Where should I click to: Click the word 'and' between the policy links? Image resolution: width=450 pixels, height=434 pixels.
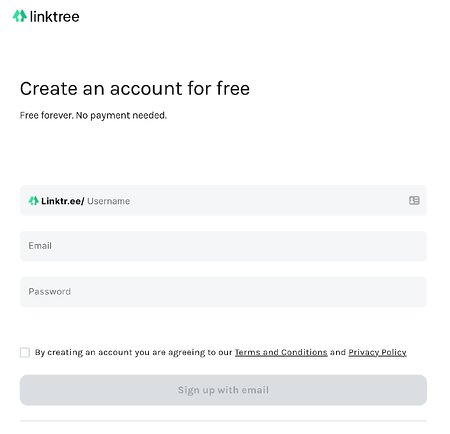click(338, 352)
